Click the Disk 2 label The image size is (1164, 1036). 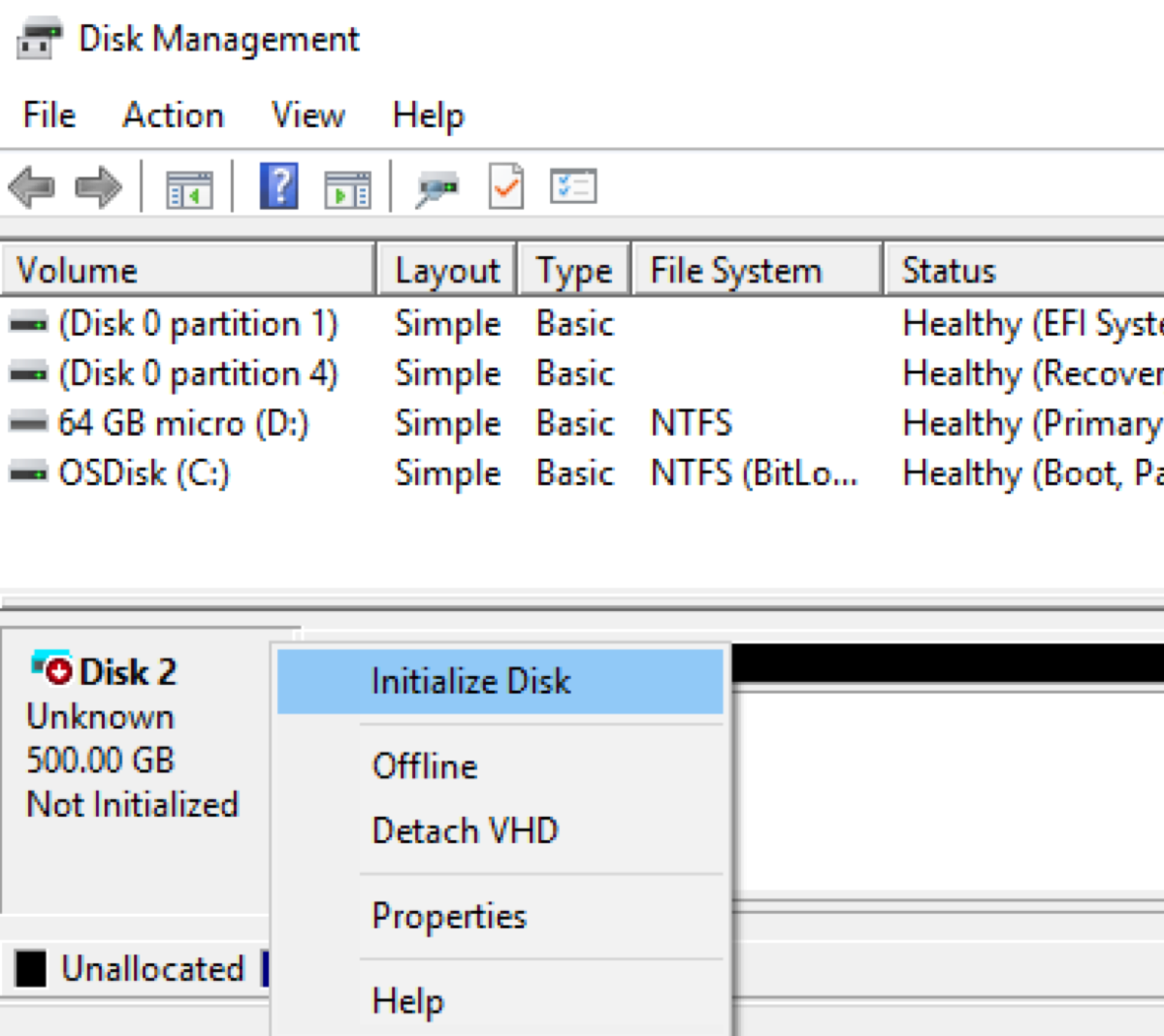pyautogui.click(x=128, y=671)
